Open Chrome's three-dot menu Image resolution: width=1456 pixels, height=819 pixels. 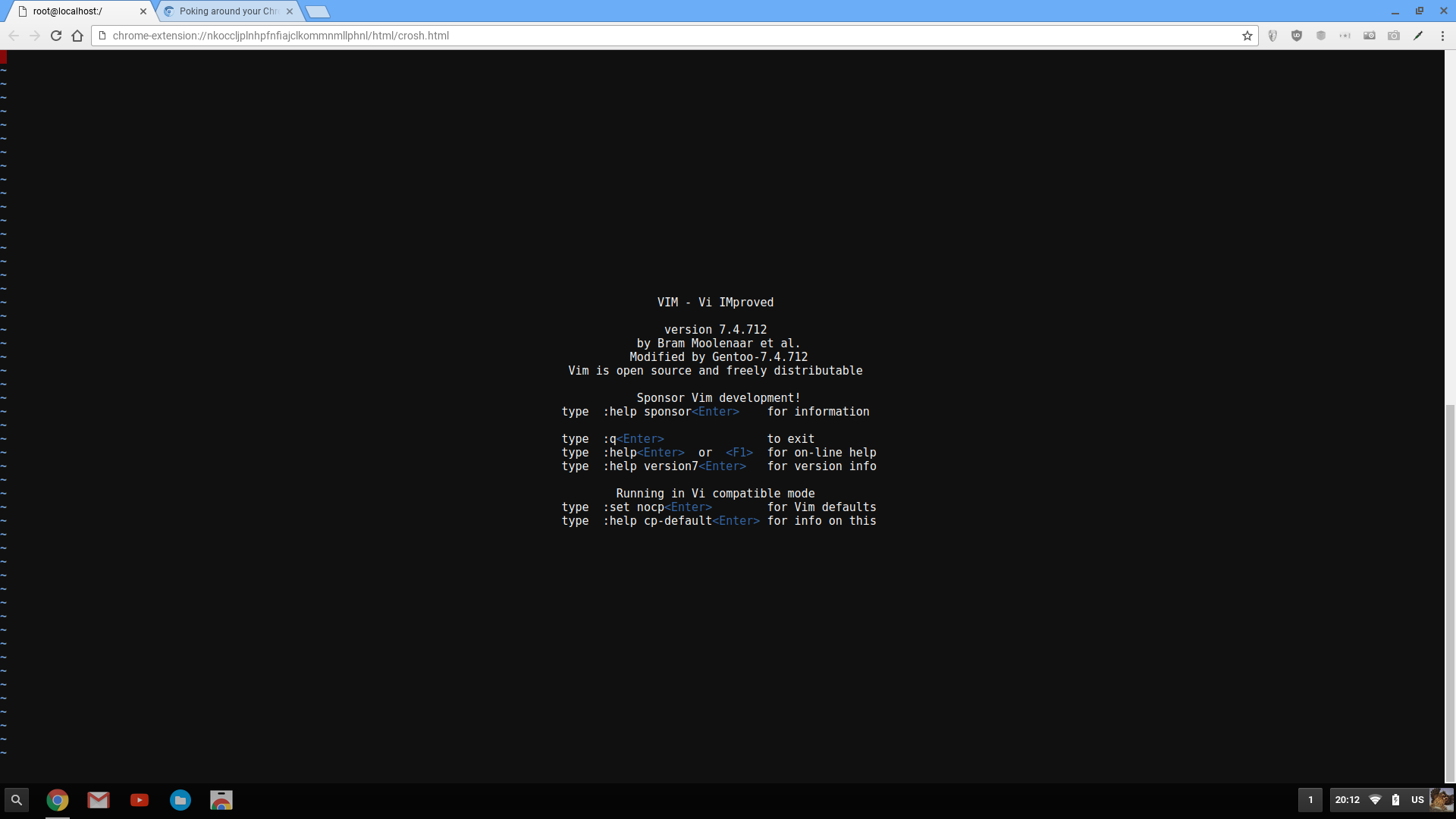point(1442,36)
